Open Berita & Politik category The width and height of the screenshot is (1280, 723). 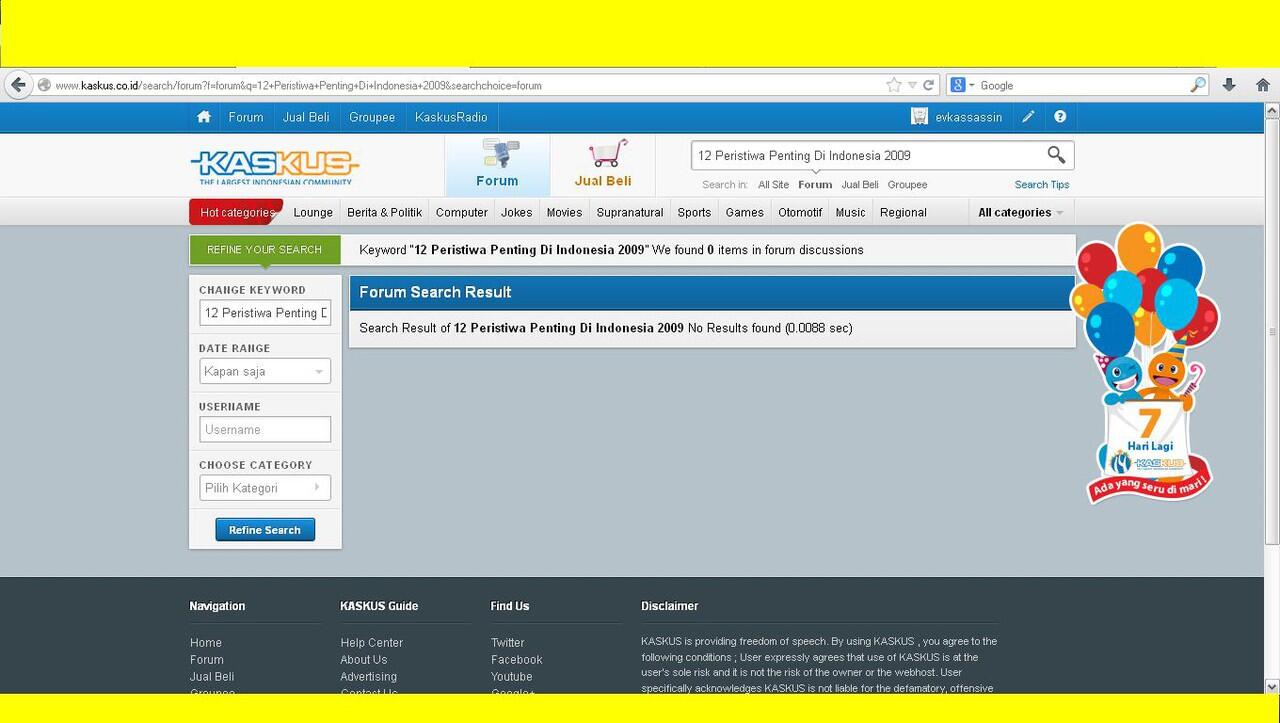click(384, 212)
